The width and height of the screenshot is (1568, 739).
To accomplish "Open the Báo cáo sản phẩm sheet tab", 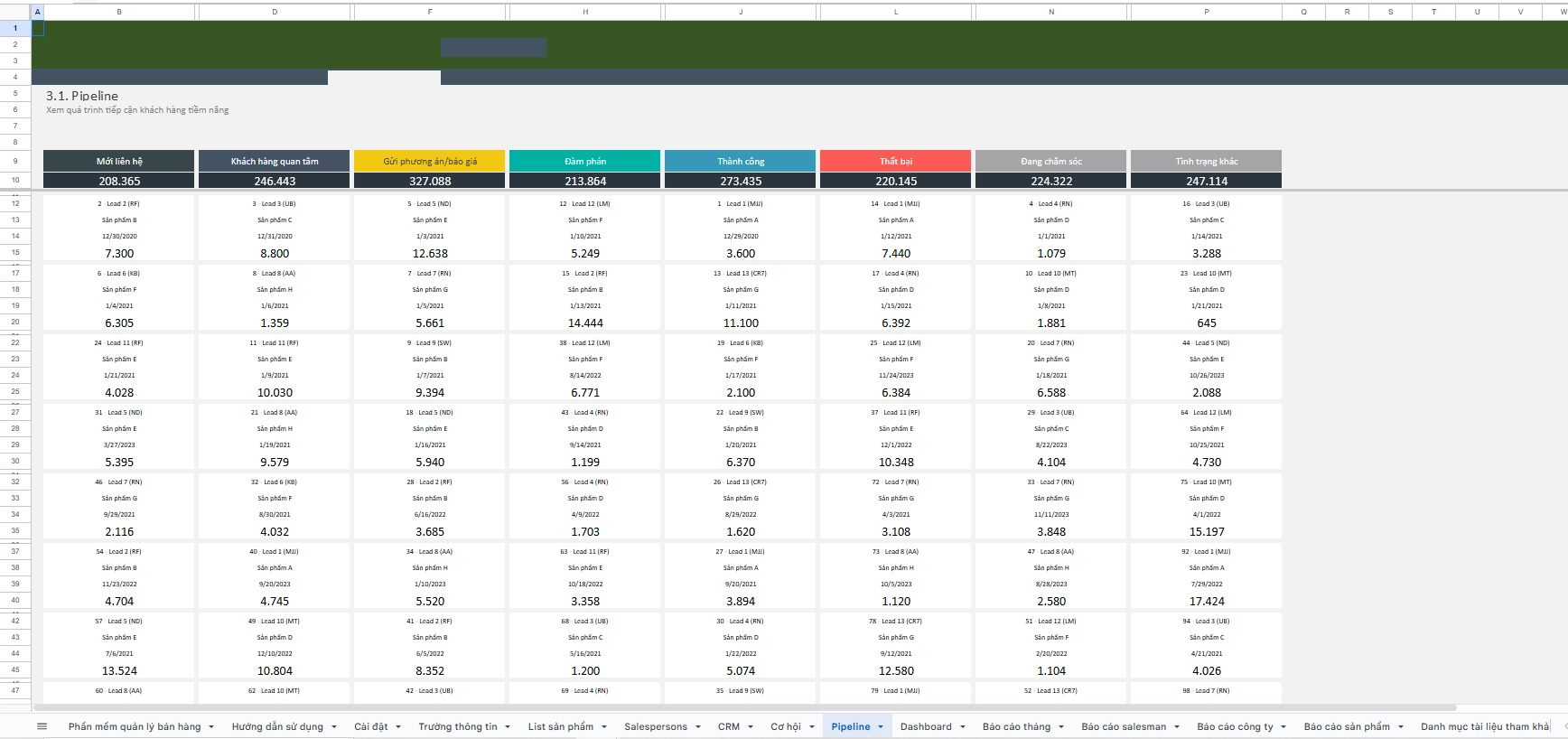I will (x=1347, y=726).
